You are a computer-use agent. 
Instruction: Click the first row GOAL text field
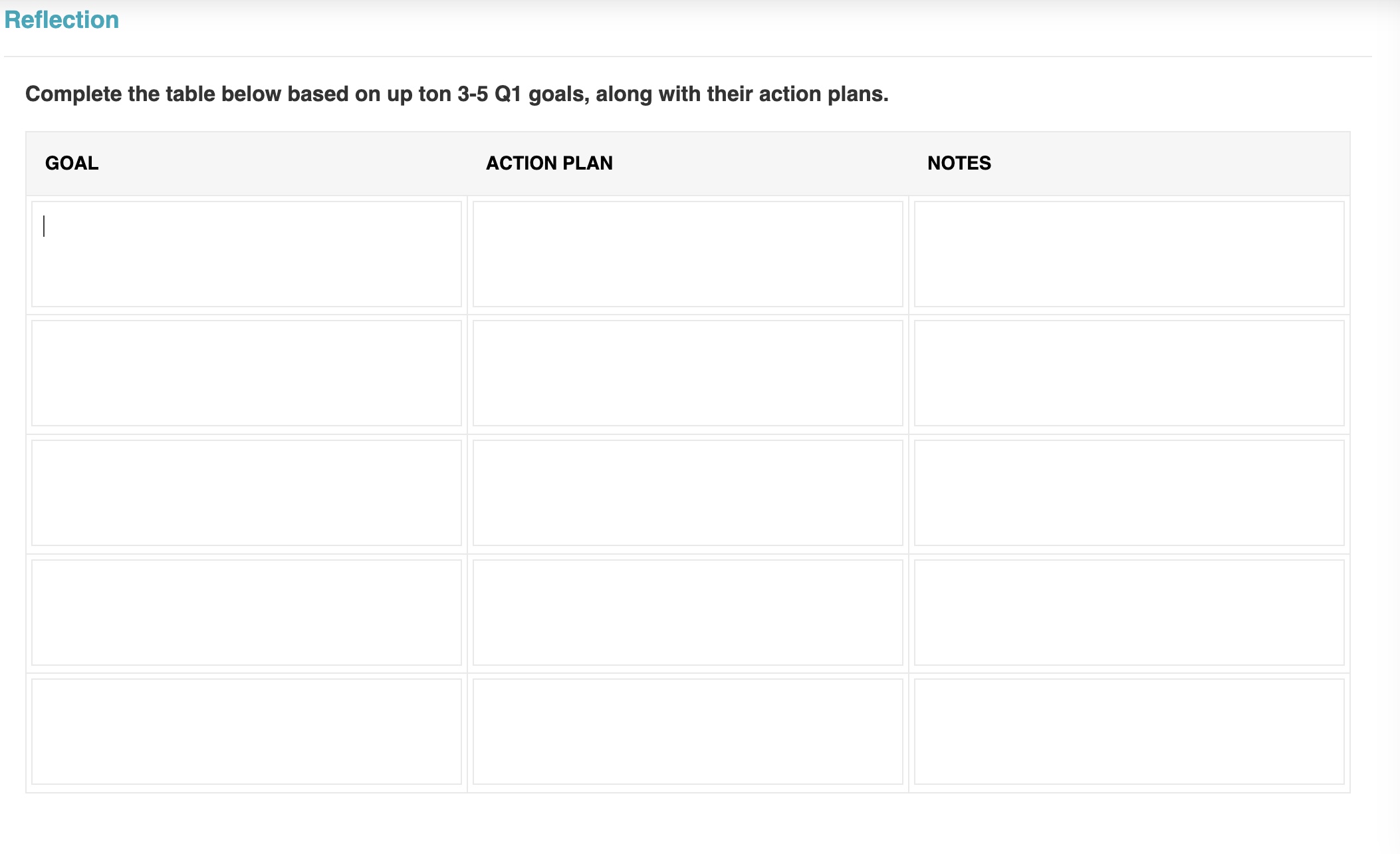click(x=246, y=254)
